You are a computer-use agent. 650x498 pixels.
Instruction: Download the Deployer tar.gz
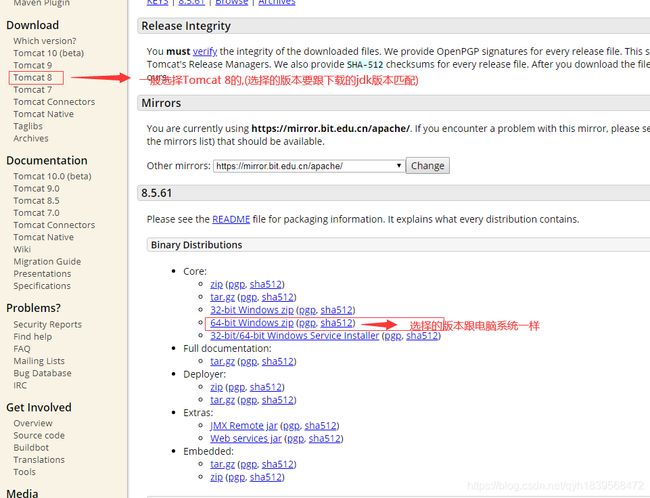(x=223, y=400)
